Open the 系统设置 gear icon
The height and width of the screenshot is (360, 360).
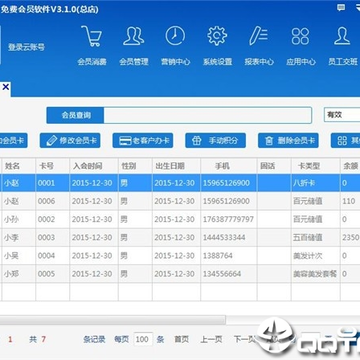coord(217,36)
